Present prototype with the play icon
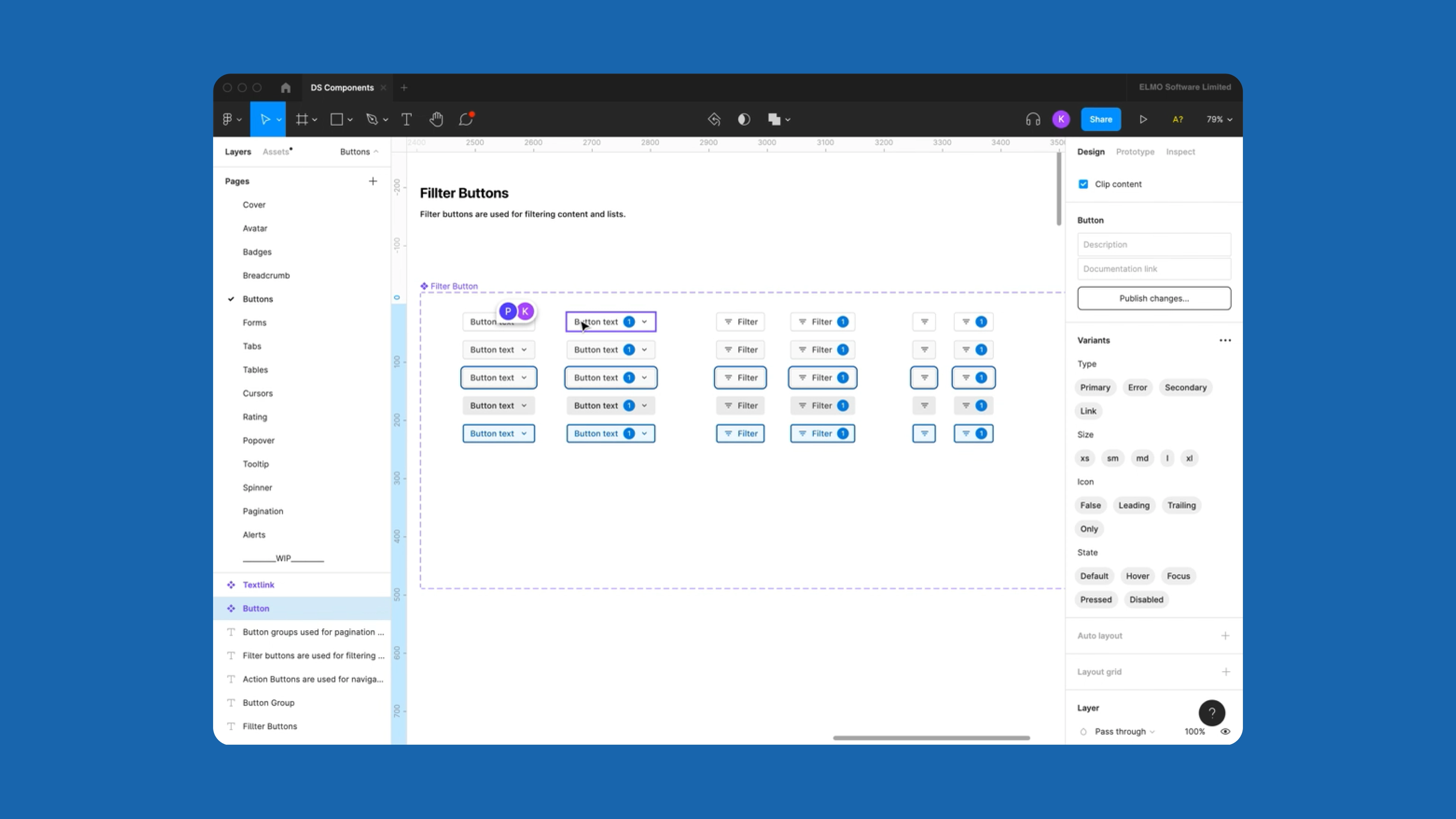The height and width of the screenshot is (819, 1456). click(x=1143, y=119)
